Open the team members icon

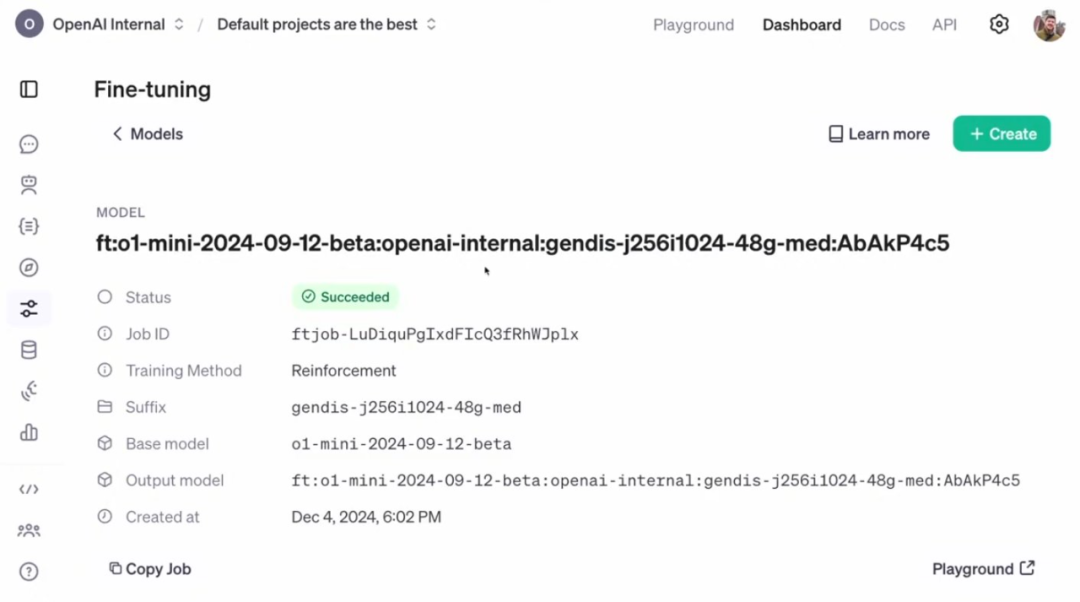coord(29,530)
